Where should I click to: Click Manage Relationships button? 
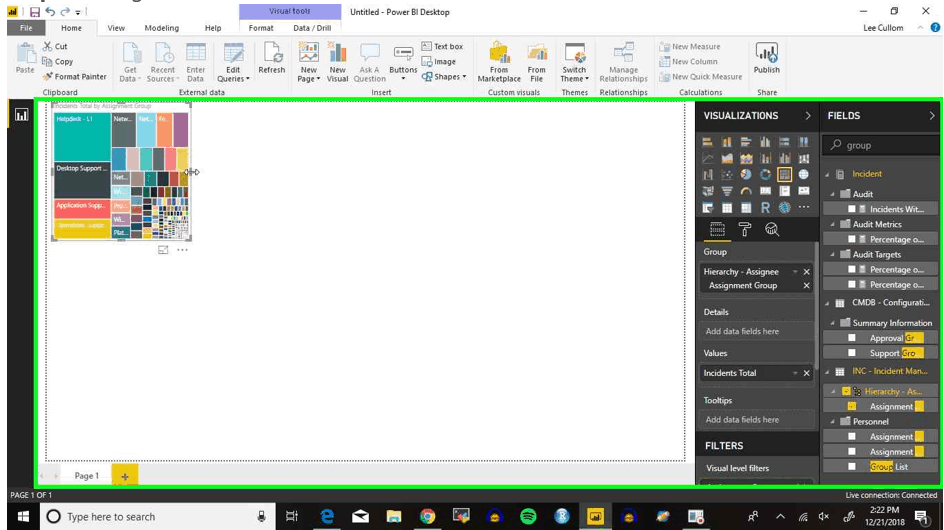click(623, 62)
